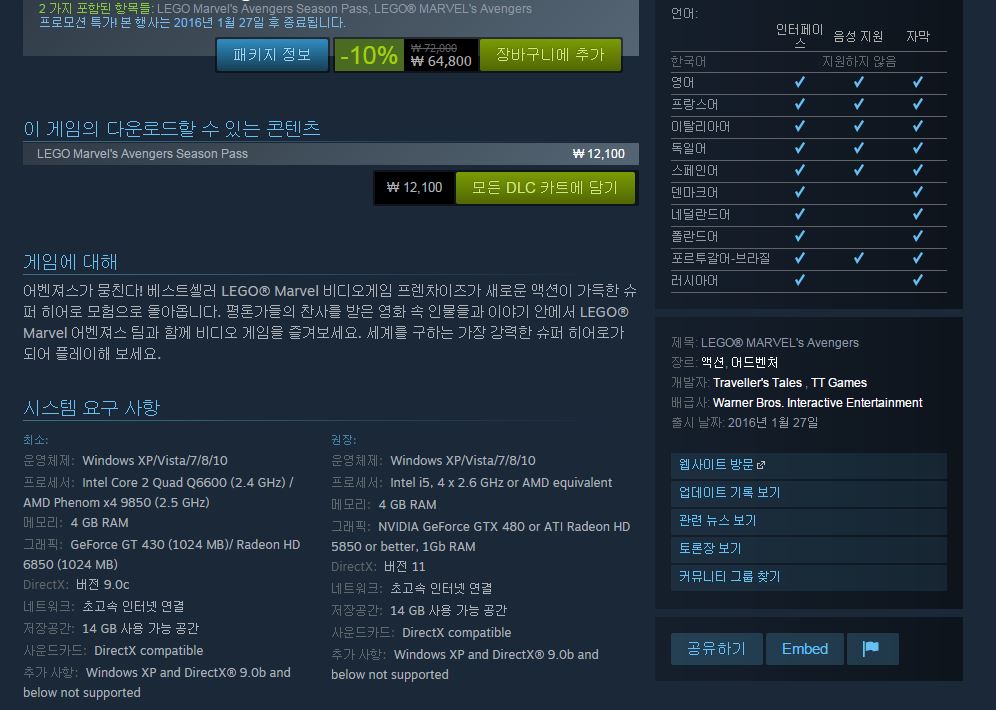Click 모든 DLC 카트에 담기 button
The height and width of the screenshot is (710, 996).
545,187
